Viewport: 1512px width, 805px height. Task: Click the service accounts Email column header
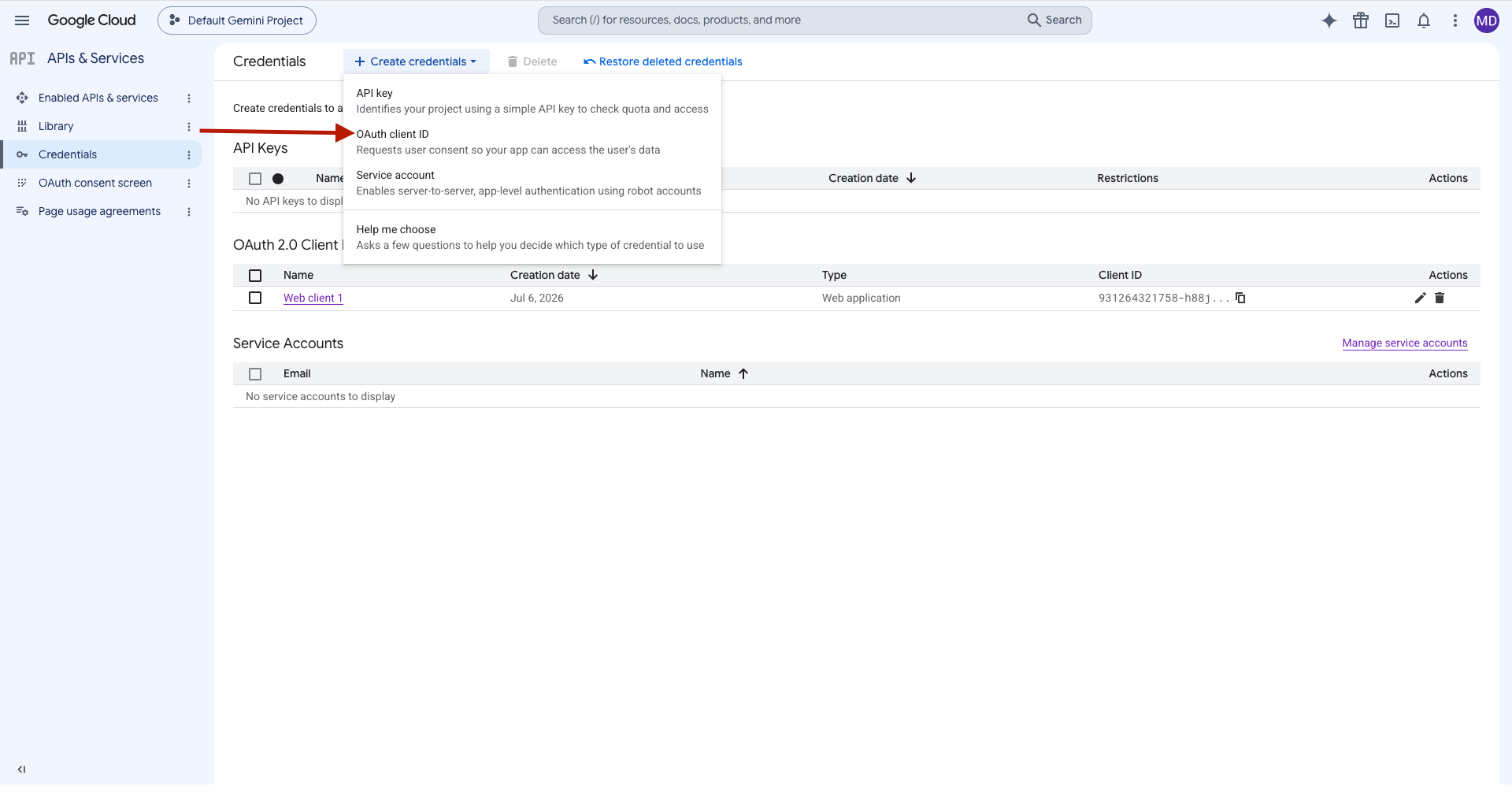(297, 373)
